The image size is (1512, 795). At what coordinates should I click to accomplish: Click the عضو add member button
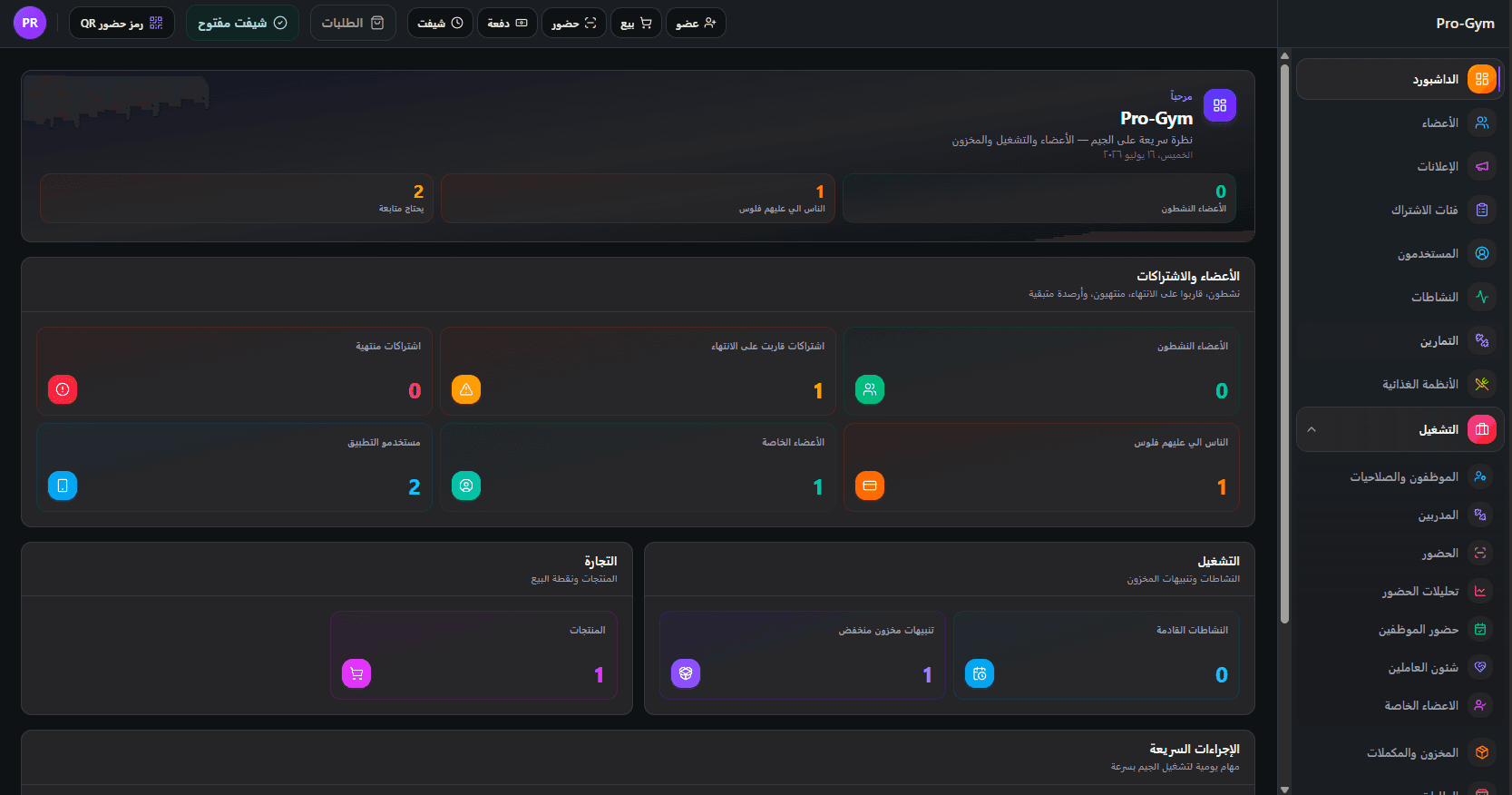(696, 23)
